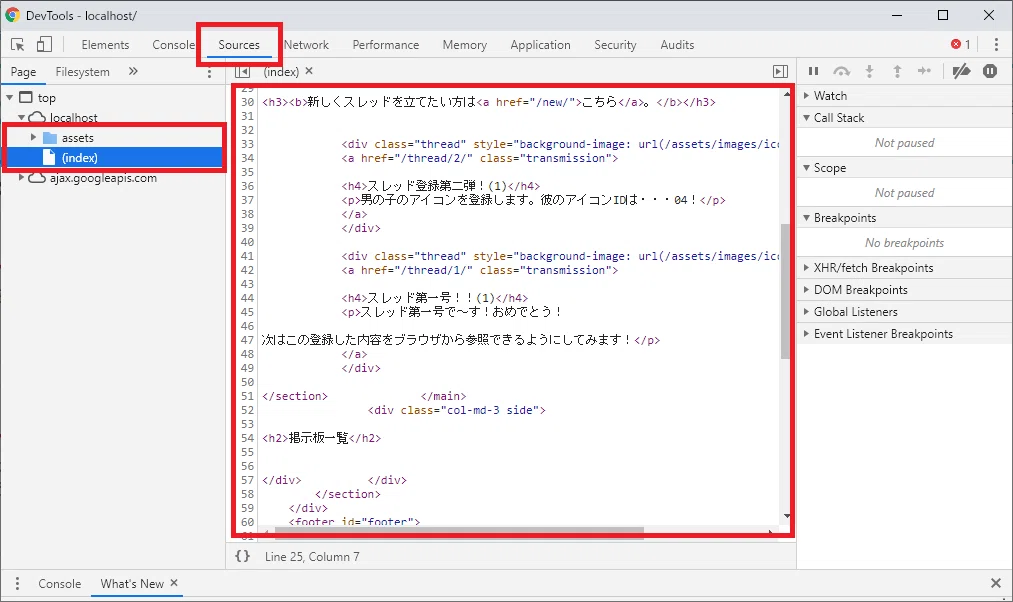1013x602 pixels.
Task: Open the Security tab
Action: coord(615,45)
